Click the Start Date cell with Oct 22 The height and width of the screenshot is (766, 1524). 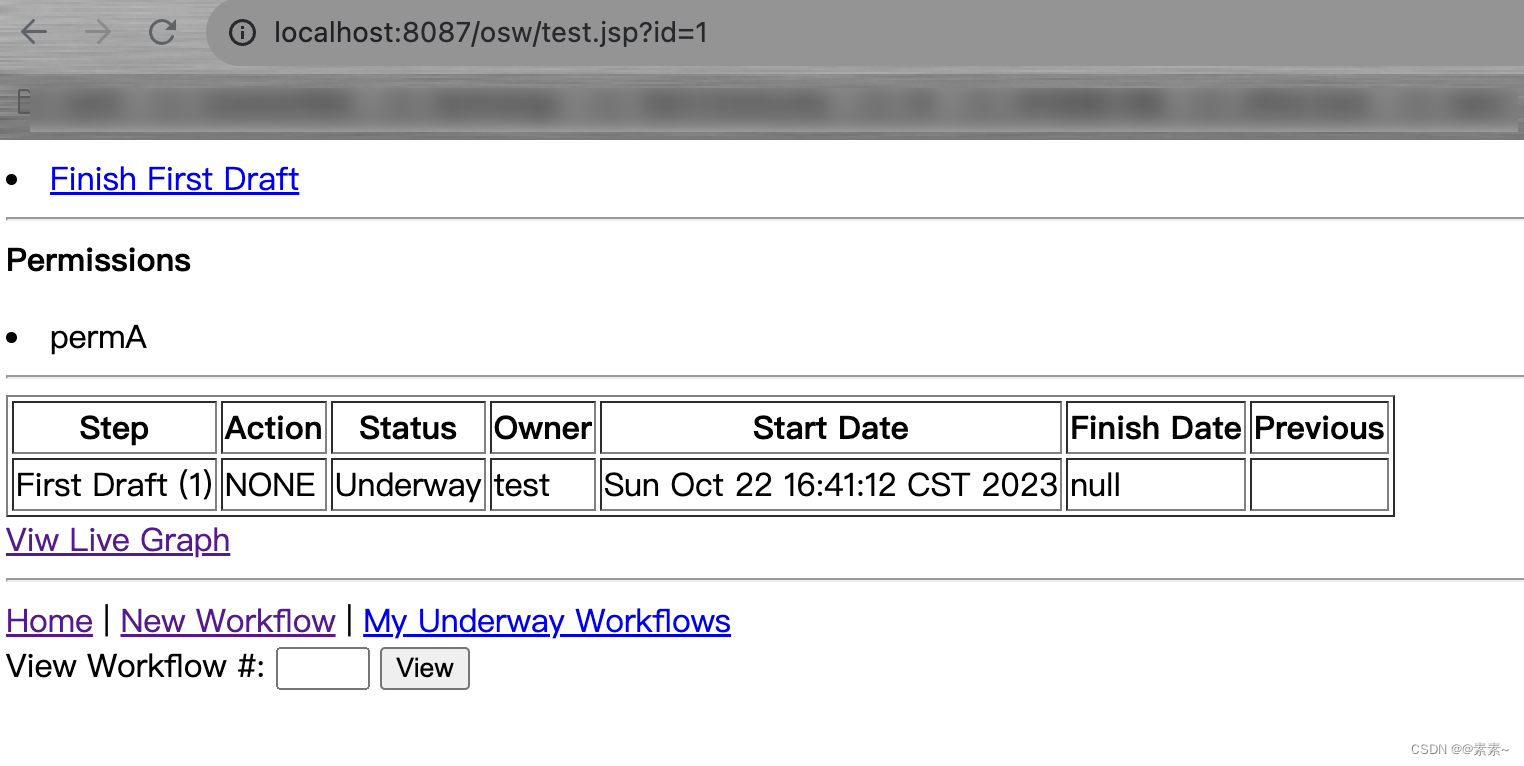pyautogui.click(x=830, y=484)
